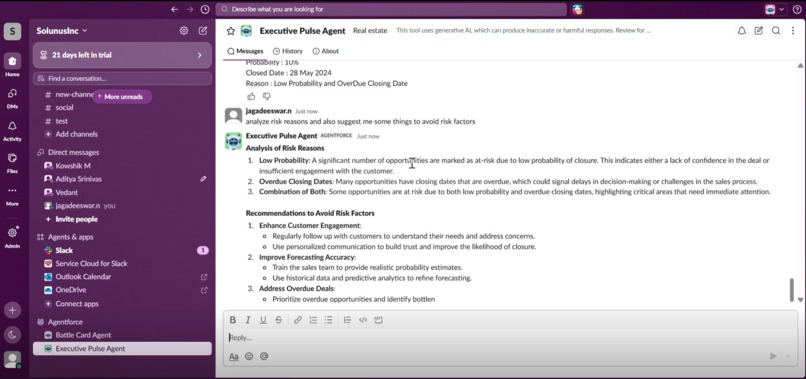
Task: Click the plus create button in sidebar
Action: [12, 310]
